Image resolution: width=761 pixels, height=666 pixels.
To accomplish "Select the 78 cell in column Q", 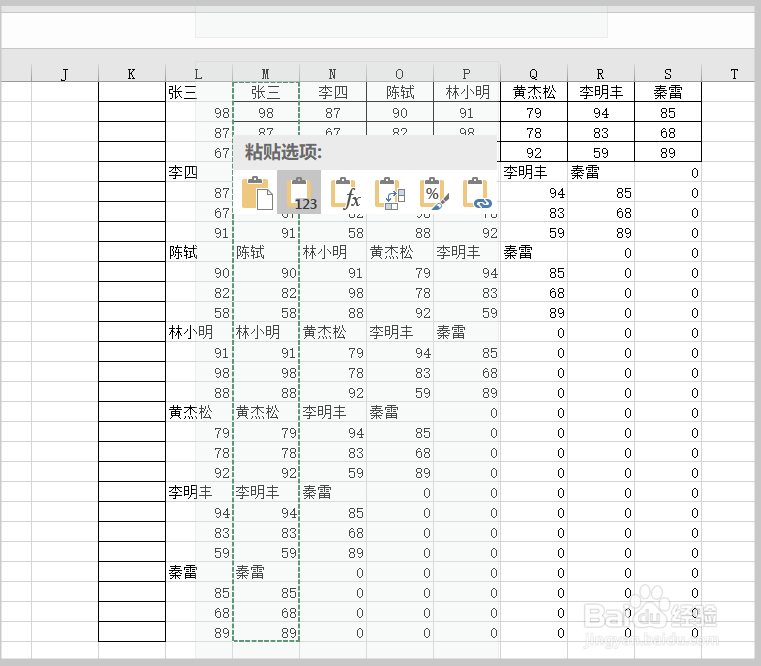I will 534,132.
